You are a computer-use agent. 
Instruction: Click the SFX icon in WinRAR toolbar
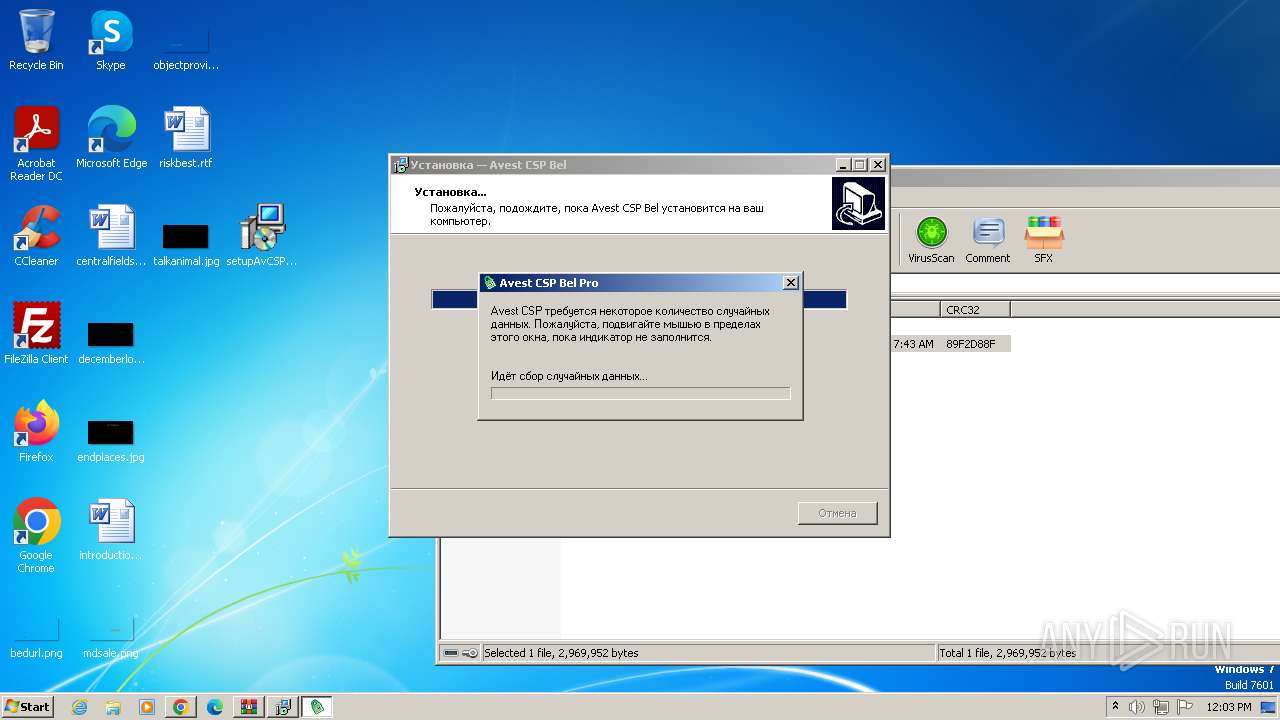tap(1043, 240)
